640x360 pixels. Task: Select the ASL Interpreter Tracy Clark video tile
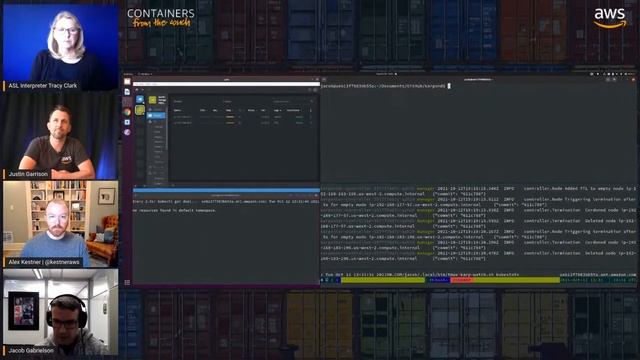(60, 47)
